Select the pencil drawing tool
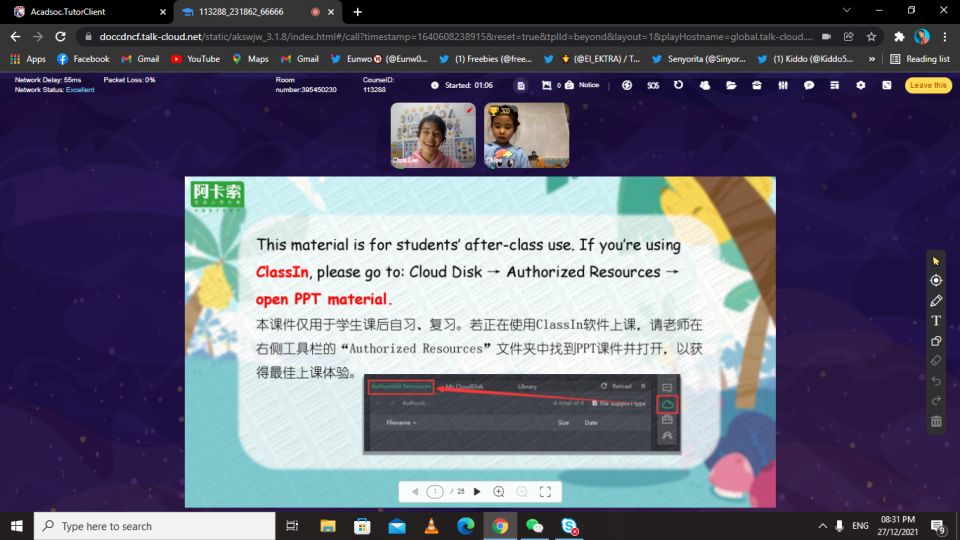 pyautogui.click(x=936, y=301)
